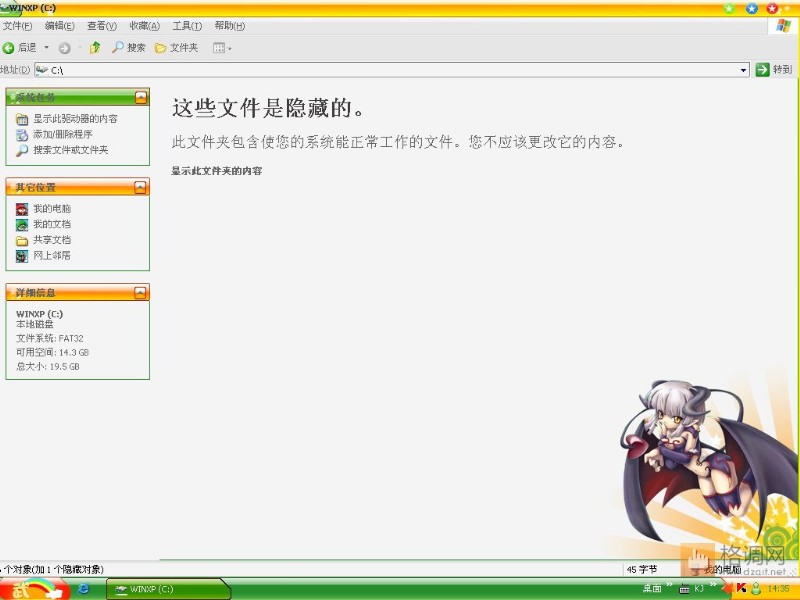Viewport: 800px width, 600px height.
Task: Open the 收藏(A) menu
Action: pyautogui.click(x=144, y=26)
